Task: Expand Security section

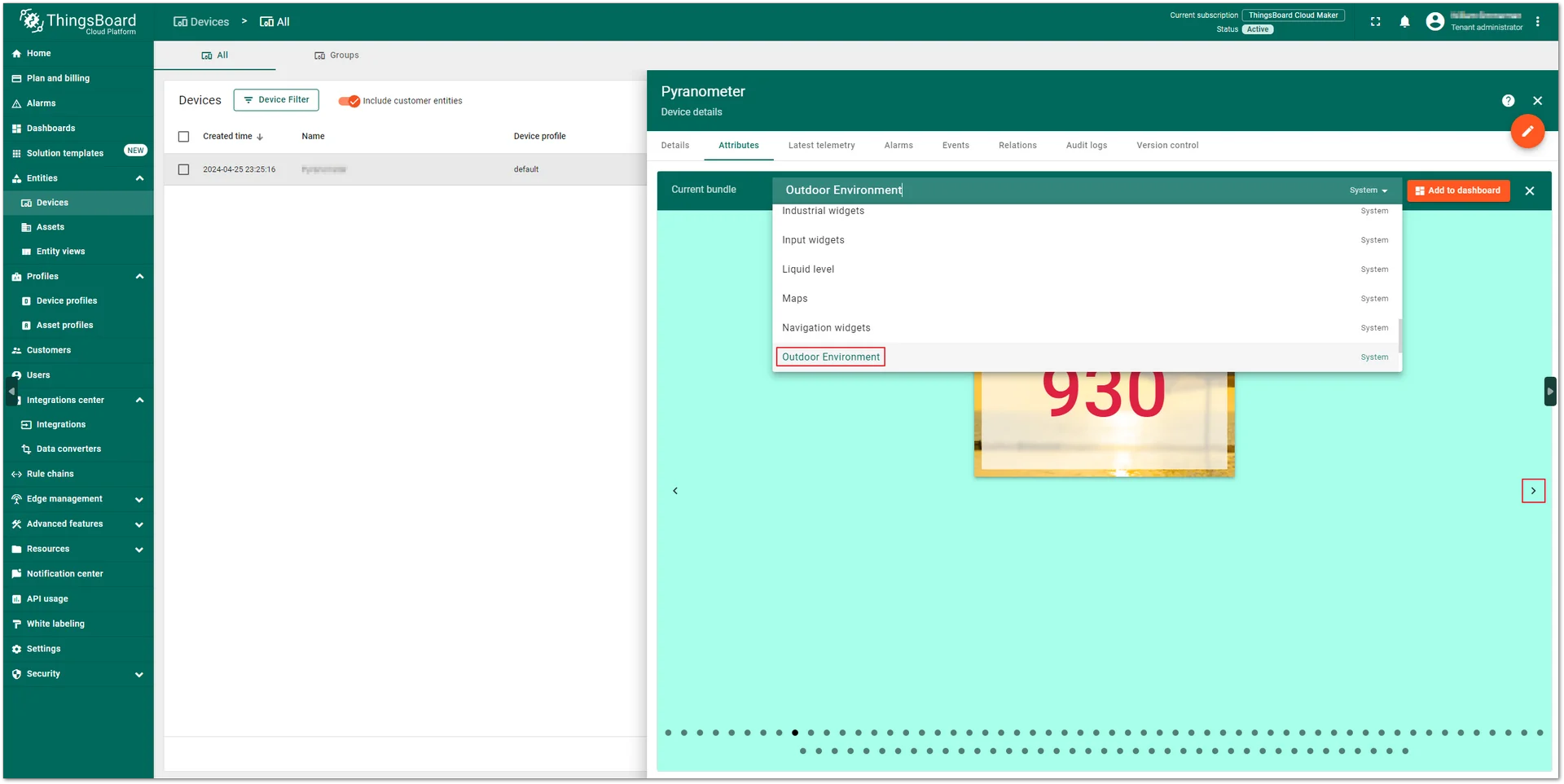Action: click(x=139, y=675)
